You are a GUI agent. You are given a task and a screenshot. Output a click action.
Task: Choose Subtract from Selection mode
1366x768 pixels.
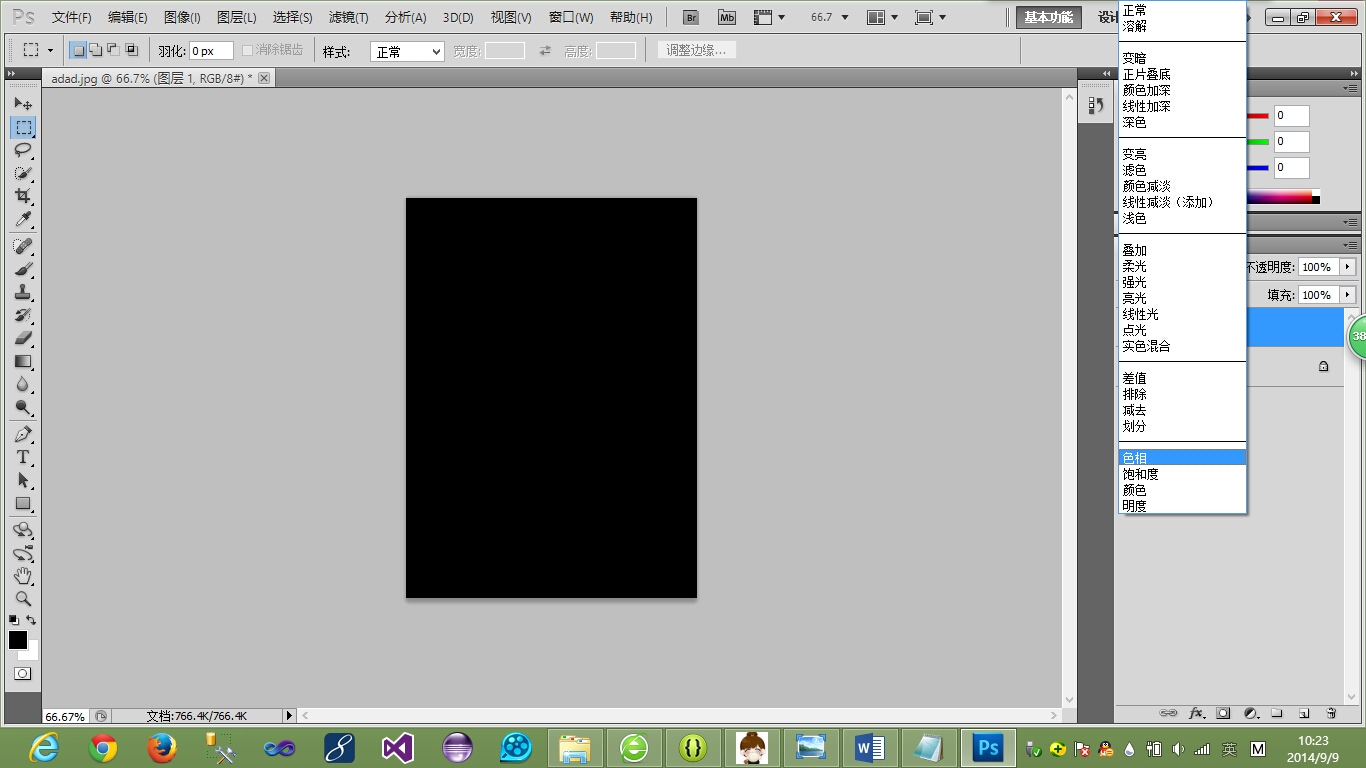113,50
